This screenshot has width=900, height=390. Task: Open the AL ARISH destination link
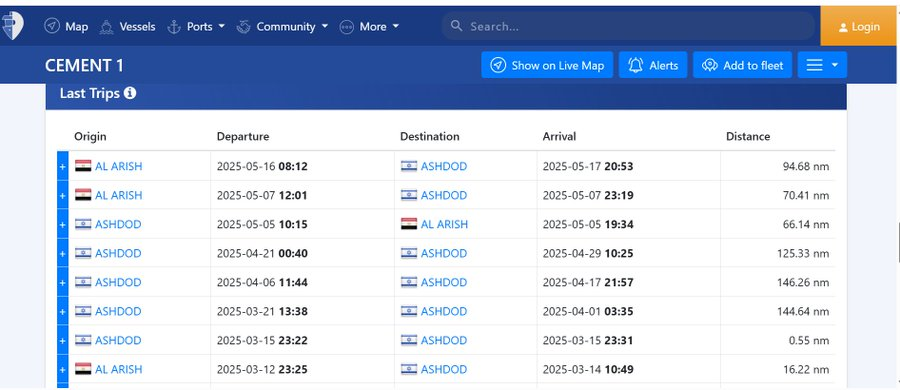(444, 224)
